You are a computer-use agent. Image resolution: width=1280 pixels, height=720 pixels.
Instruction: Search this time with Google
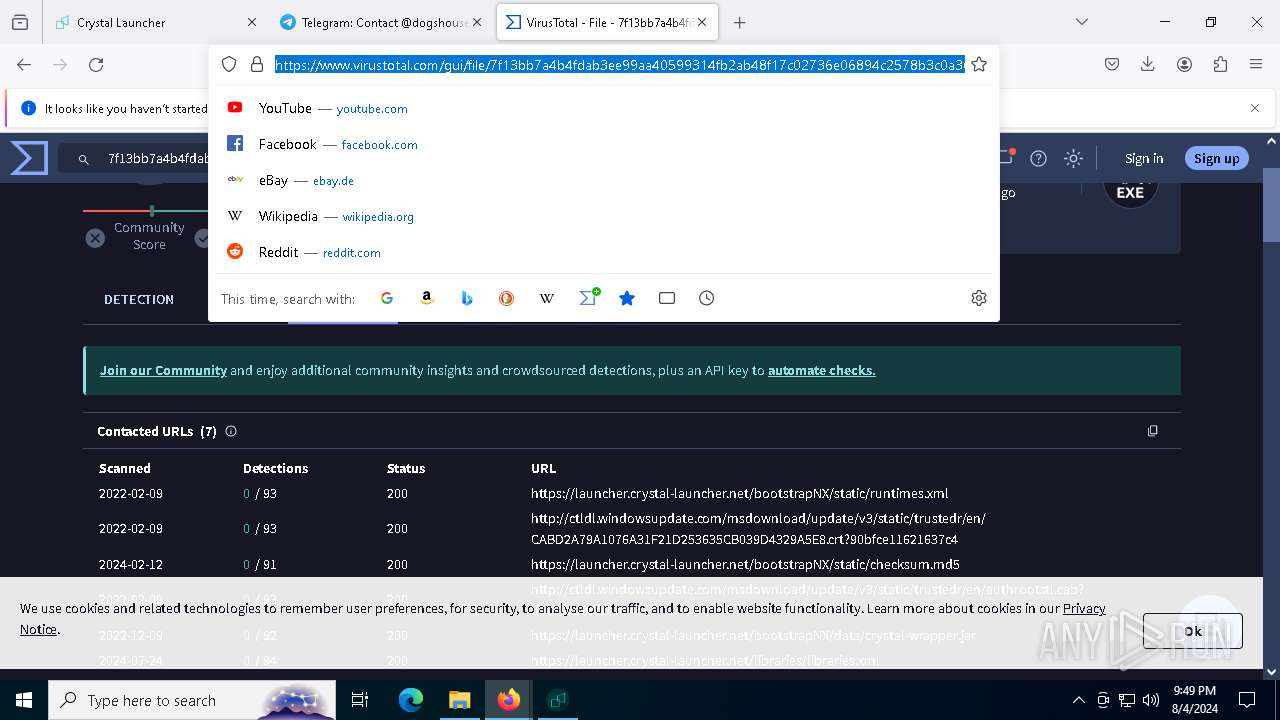(387, 298)
